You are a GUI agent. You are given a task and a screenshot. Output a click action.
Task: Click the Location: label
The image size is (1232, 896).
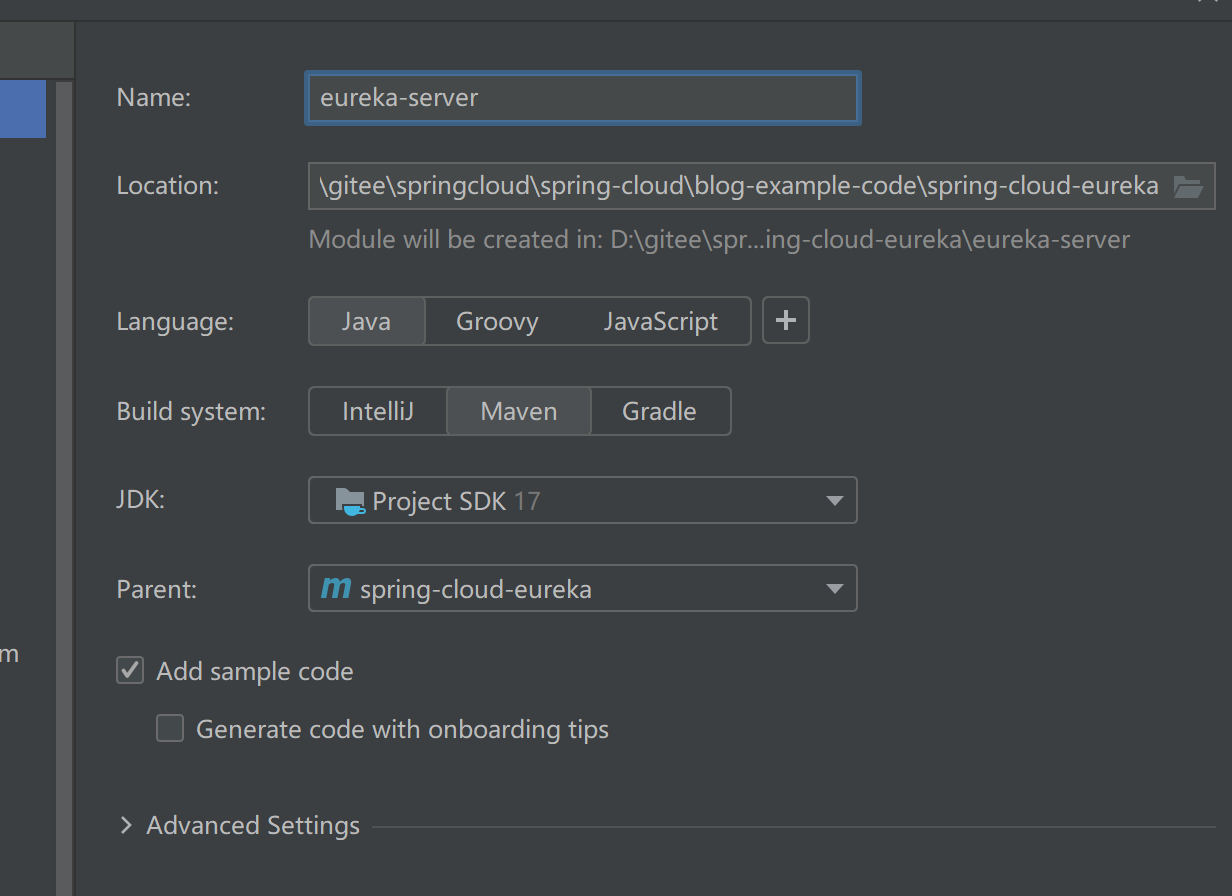(168, 186)
